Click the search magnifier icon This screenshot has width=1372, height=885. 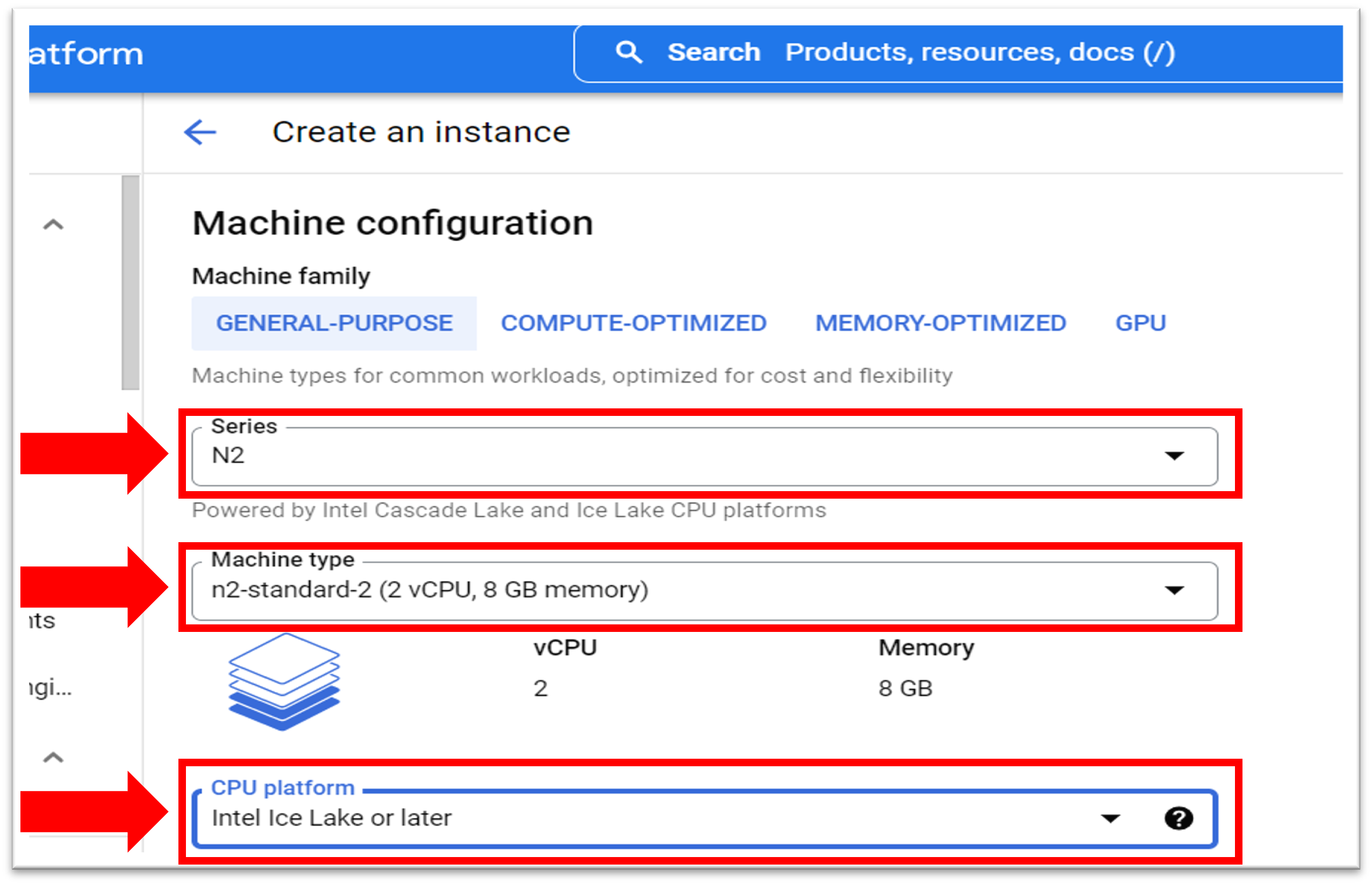pos(628,52)
